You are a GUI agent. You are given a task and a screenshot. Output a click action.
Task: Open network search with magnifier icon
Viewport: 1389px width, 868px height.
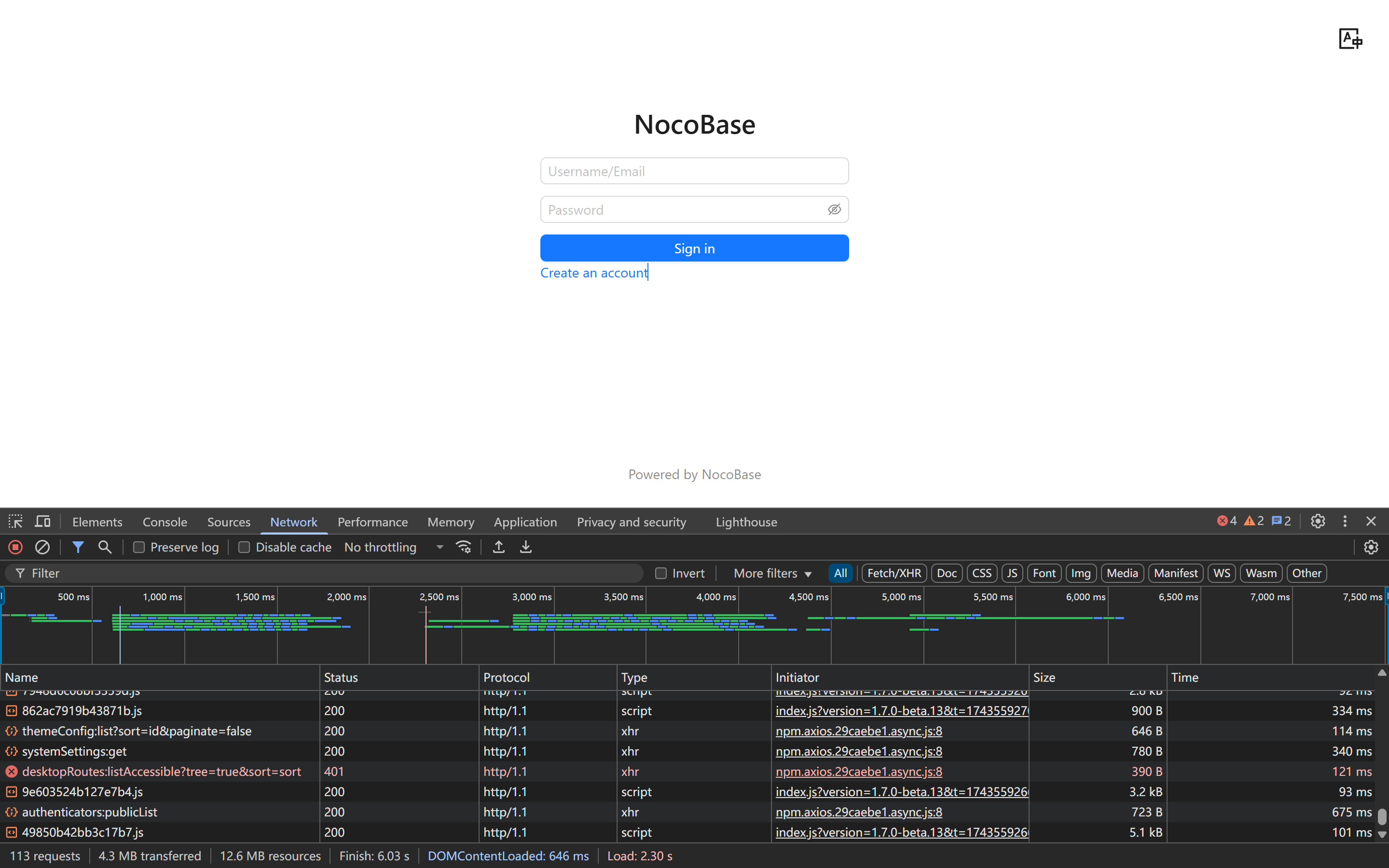pos(105,547)
